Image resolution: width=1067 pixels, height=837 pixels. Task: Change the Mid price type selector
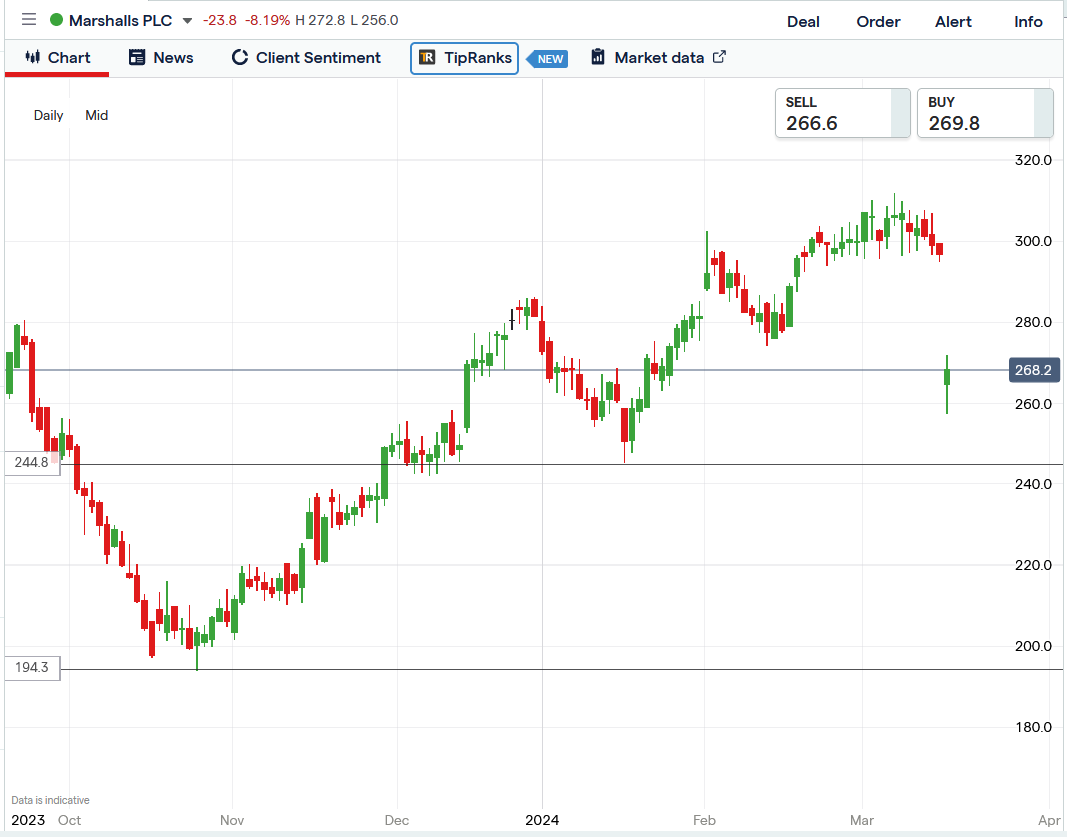point(97,115)
